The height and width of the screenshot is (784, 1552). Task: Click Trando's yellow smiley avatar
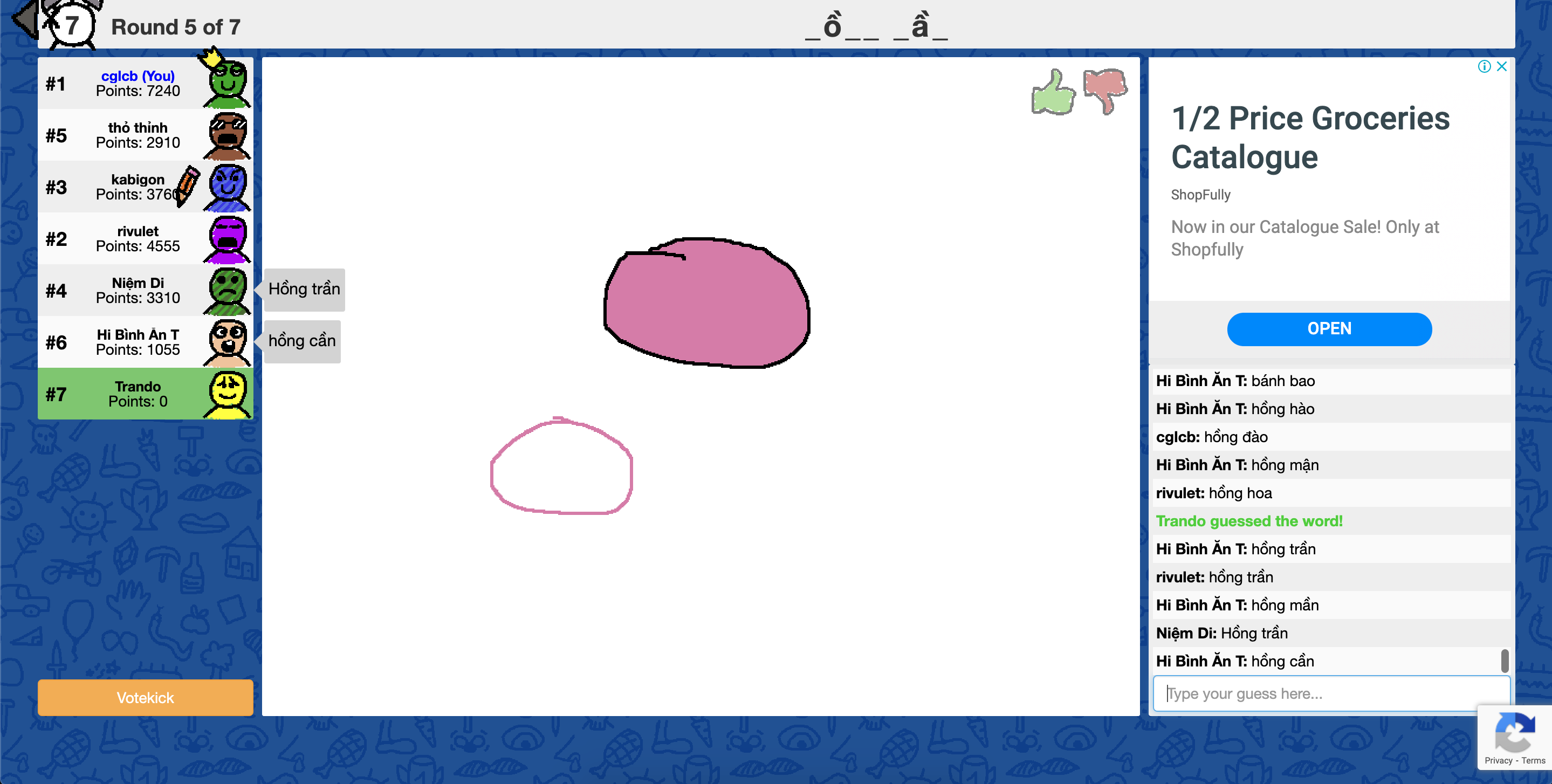coord(228,394)
